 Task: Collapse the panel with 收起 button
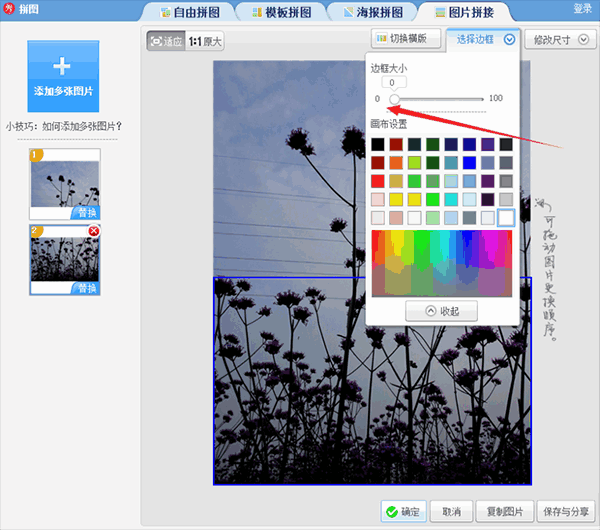coord(441,311)
